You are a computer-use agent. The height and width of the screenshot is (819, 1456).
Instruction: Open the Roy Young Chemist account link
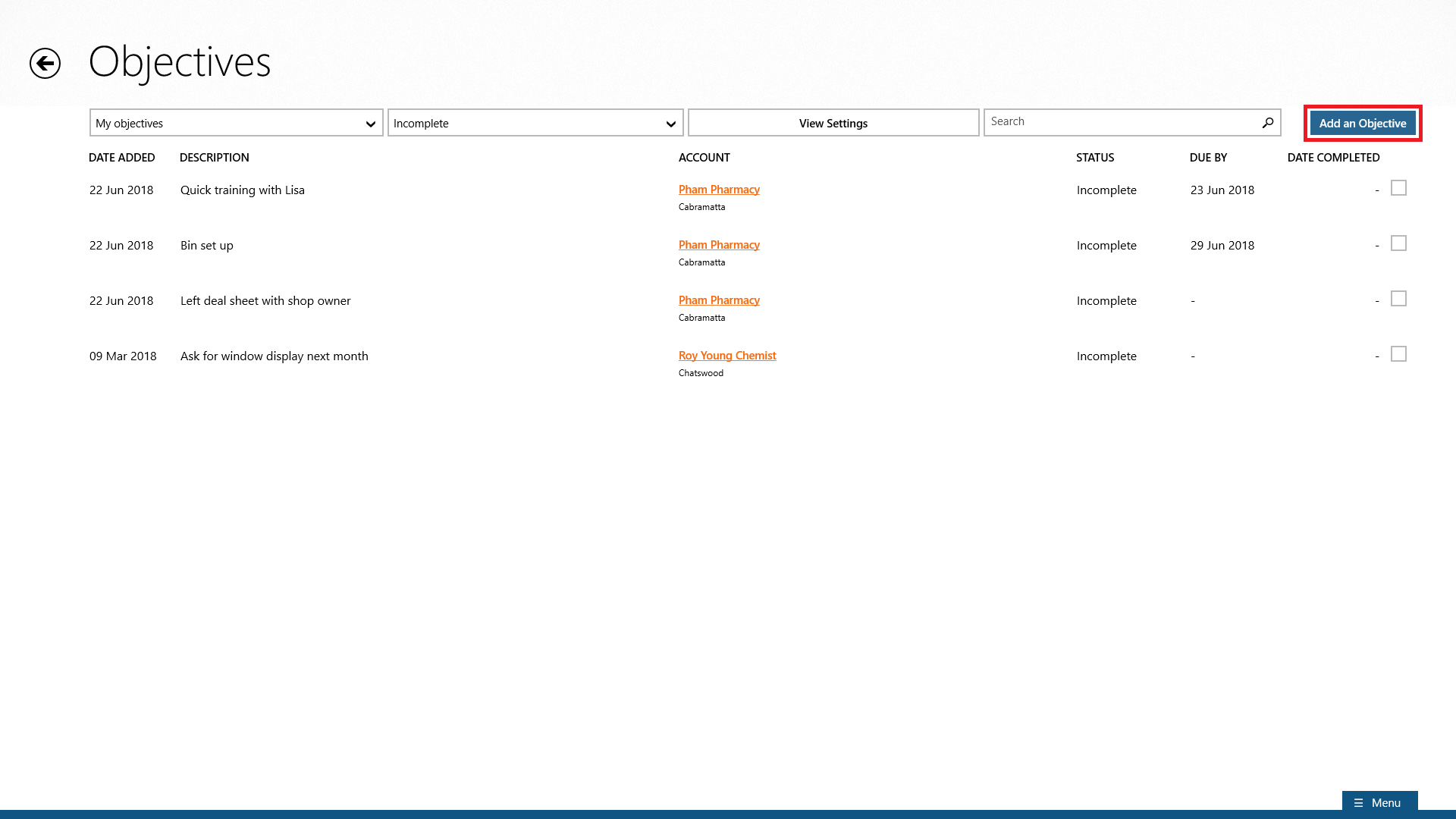pos(726,356)
